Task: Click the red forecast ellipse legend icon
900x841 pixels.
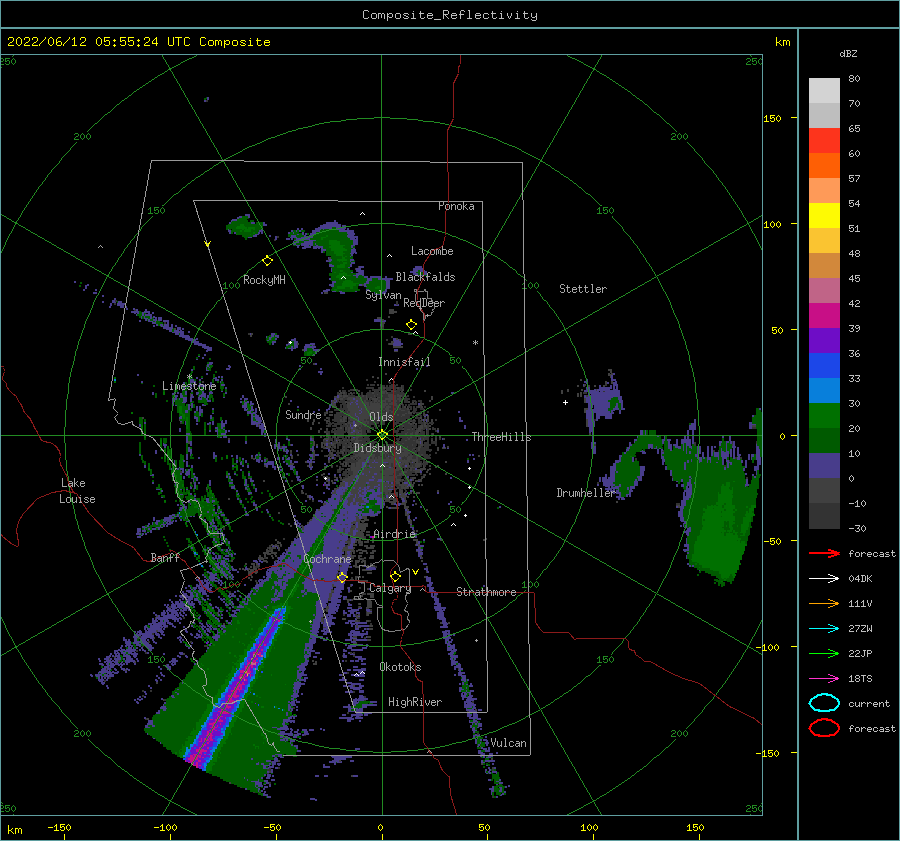Action: click(824, 728)
